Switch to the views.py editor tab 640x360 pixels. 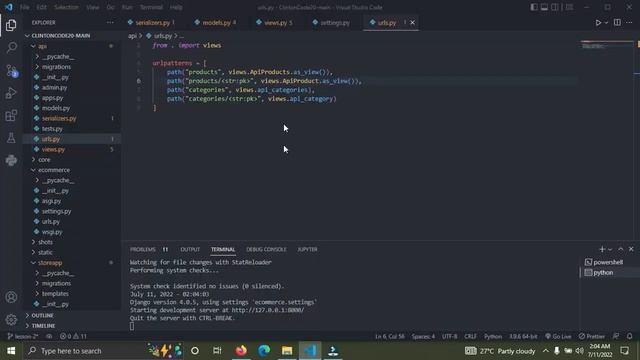pyautogui.click(x=275, y=23)
